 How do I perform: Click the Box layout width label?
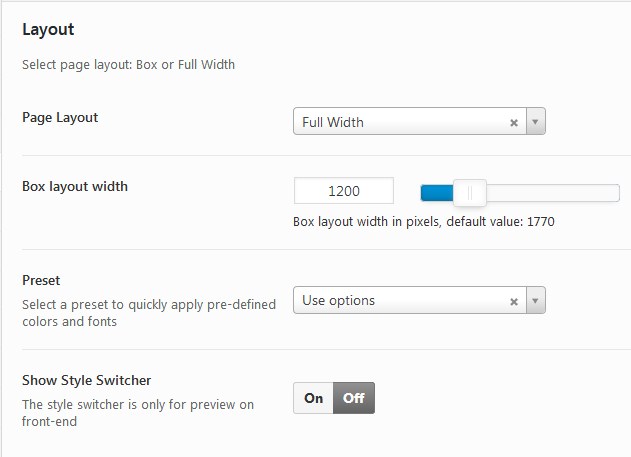coord(75,186)
